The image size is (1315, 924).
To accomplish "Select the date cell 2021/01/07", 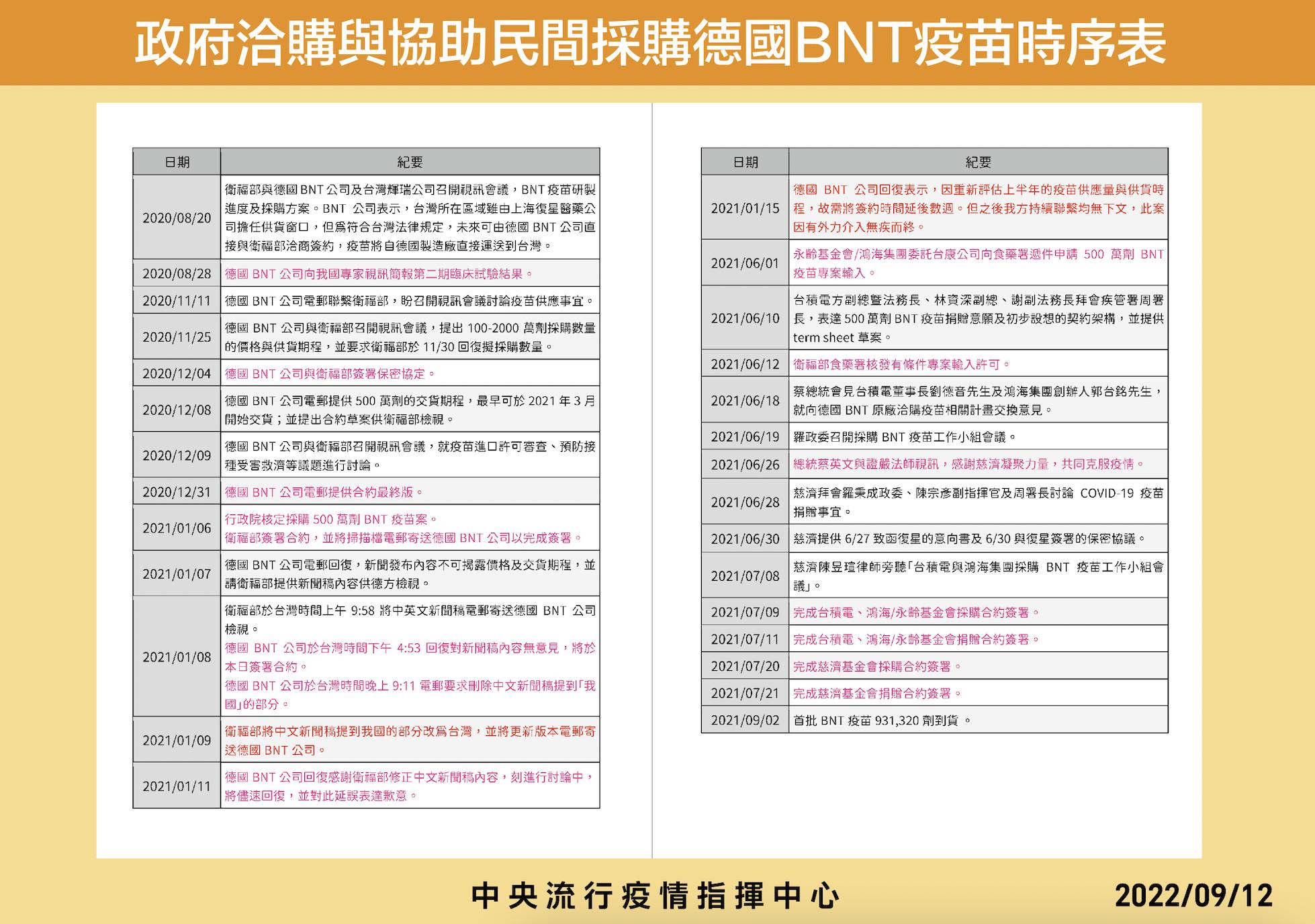I will pyautogui.click(x=177, y=573).
